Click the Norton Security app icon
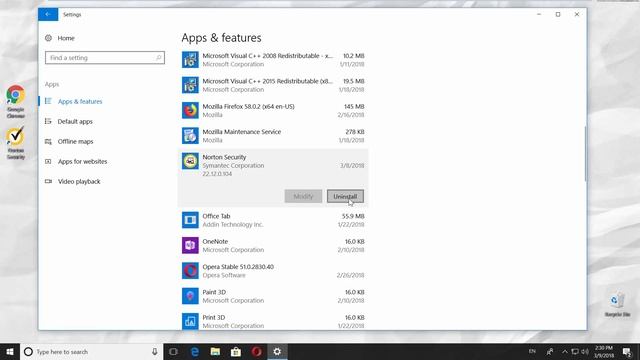The width and height of the screenshot is (640, 360). (x=190, y=161)
